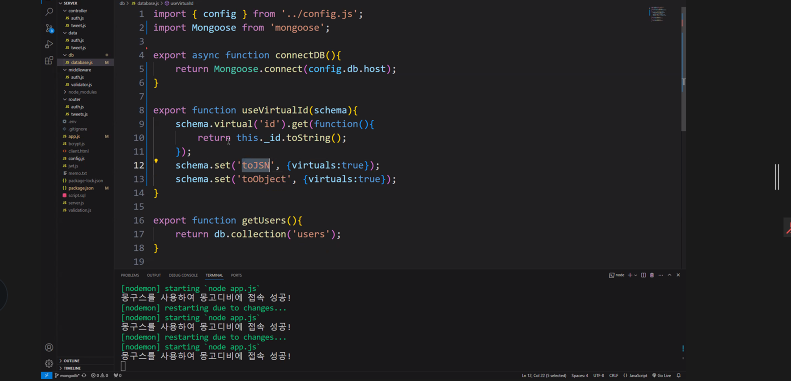Click the lightbulb on line 12
The height and width of the screenshot is (381, 791).
[x=156, y=161]
